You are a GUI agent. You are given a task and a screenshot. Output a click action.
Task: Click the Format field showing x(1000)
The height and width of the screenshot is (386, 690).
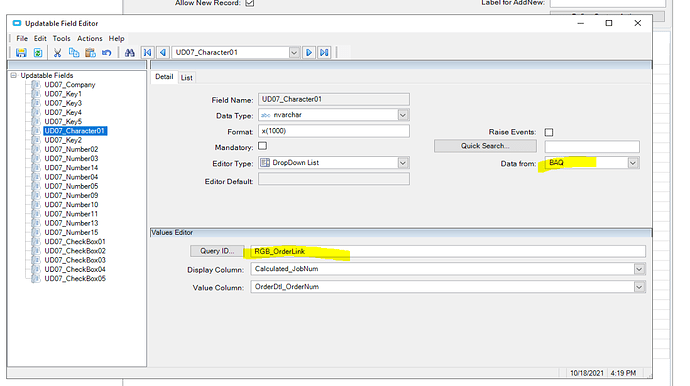click(x=334, y=131)
